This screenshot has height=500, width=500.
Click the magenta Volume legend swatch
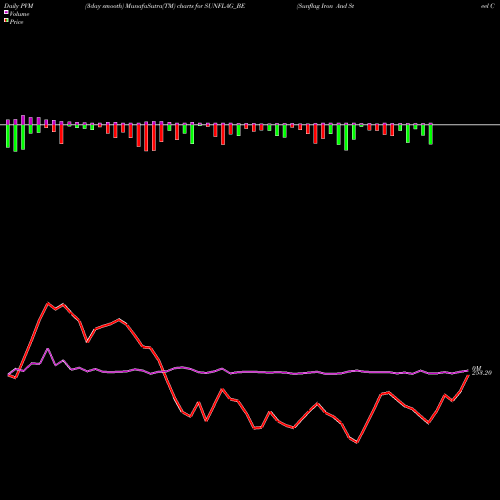pyautogui.click(x=6, y=13)
